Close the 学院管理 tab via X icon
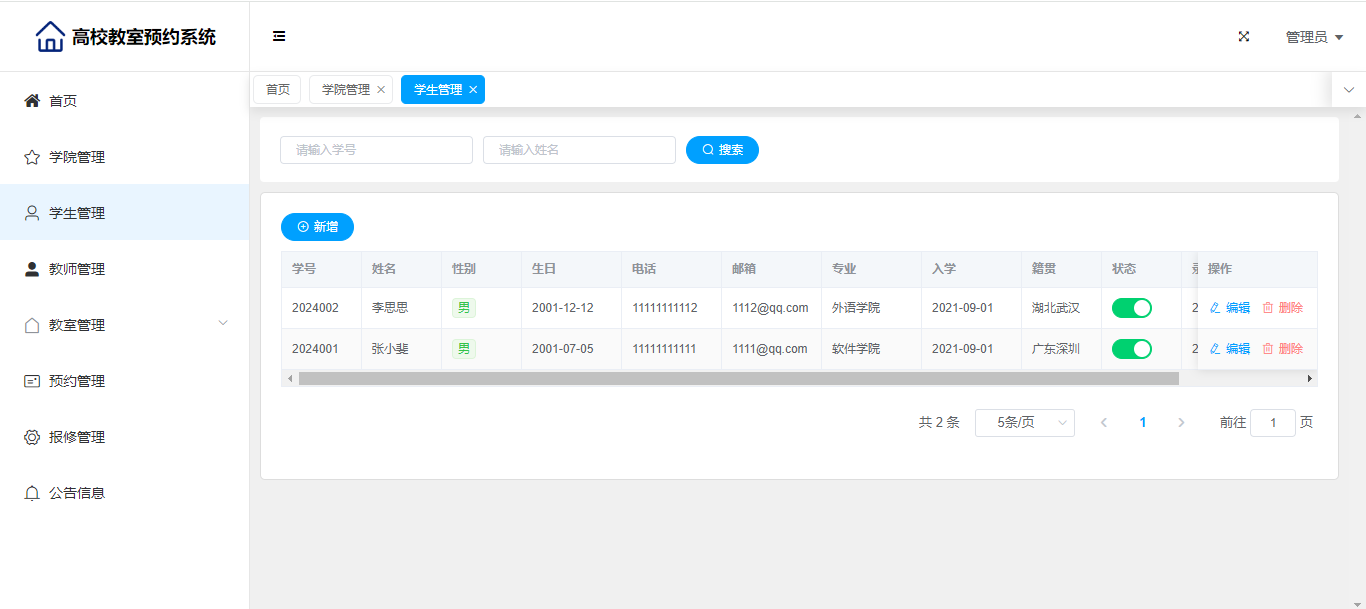The width and height of the screenshot is (1366, 609). click(381, 90)
